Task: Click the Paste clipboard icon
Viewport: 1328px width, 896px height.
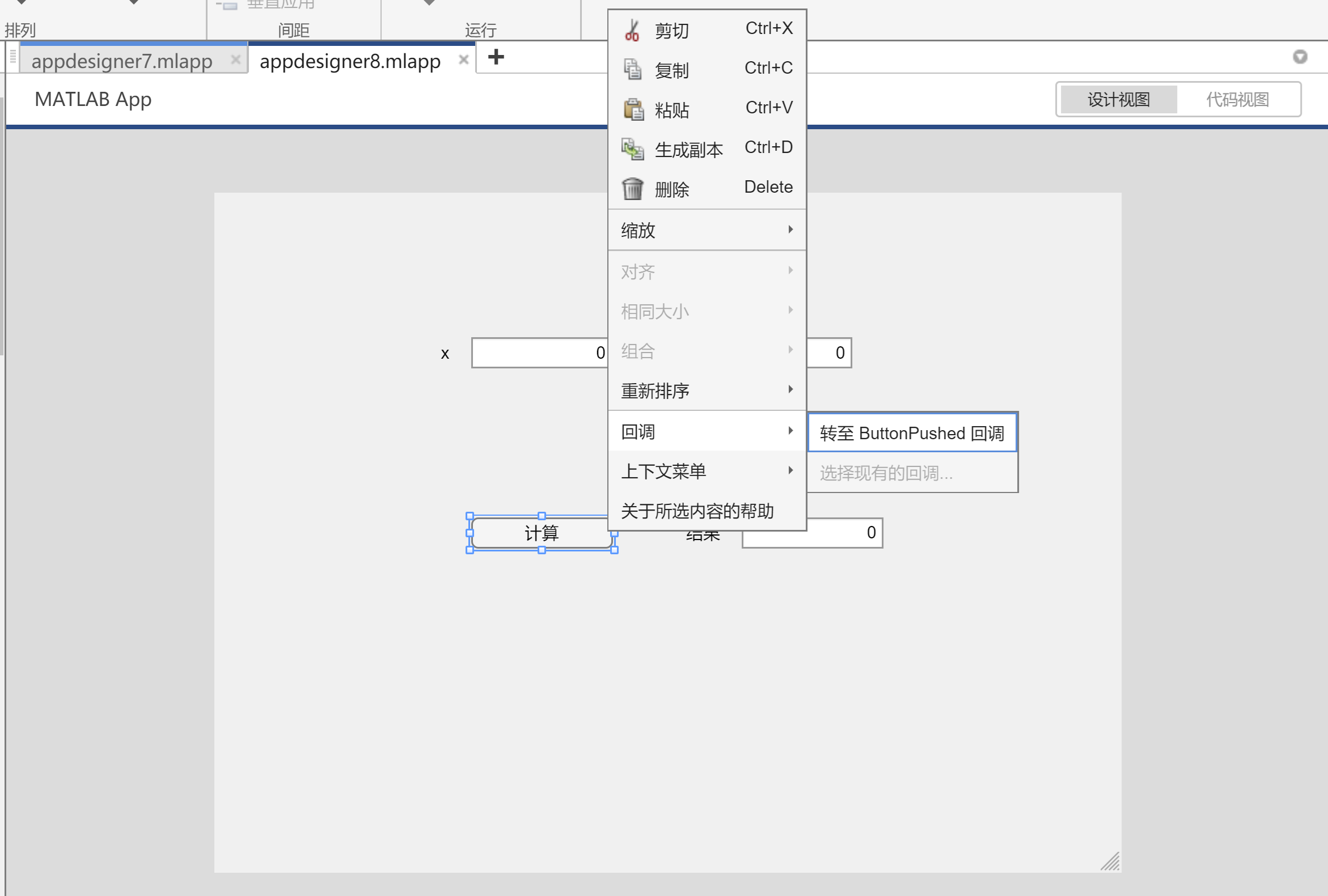Action: [633, 109]
